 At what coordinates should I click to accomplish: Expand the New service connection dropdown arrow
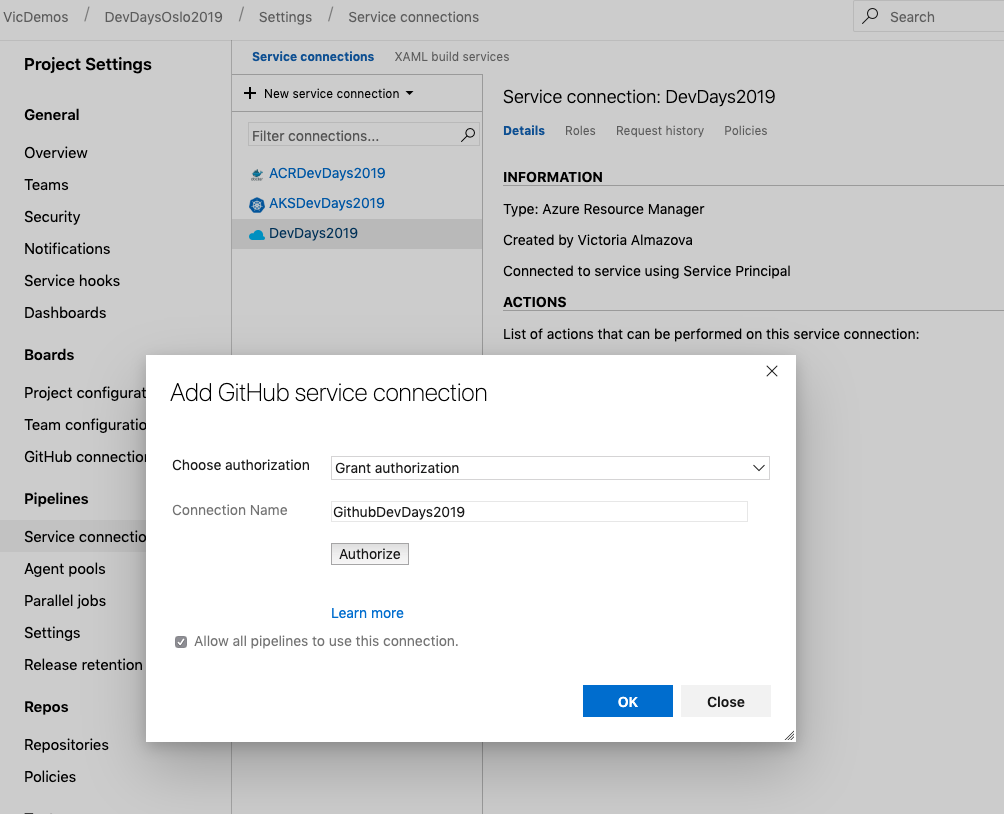point(412,93)
